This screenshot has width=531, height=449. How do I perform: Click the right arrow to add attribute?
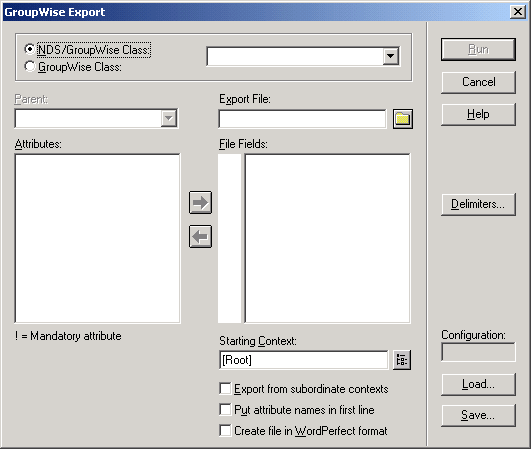point(200,202)
